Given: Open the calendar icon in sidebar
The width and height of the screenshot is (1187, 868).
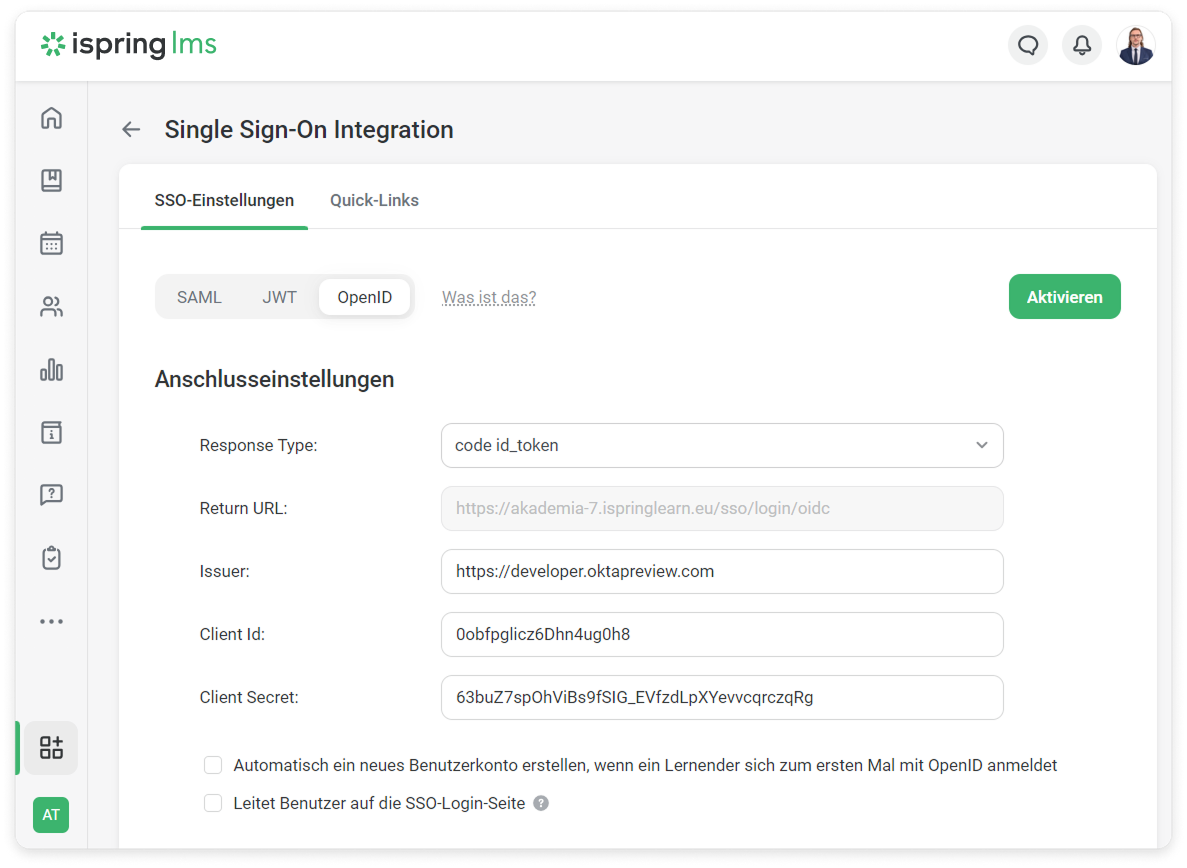Looking at the screenshot, I should click(x=51, y=244).
